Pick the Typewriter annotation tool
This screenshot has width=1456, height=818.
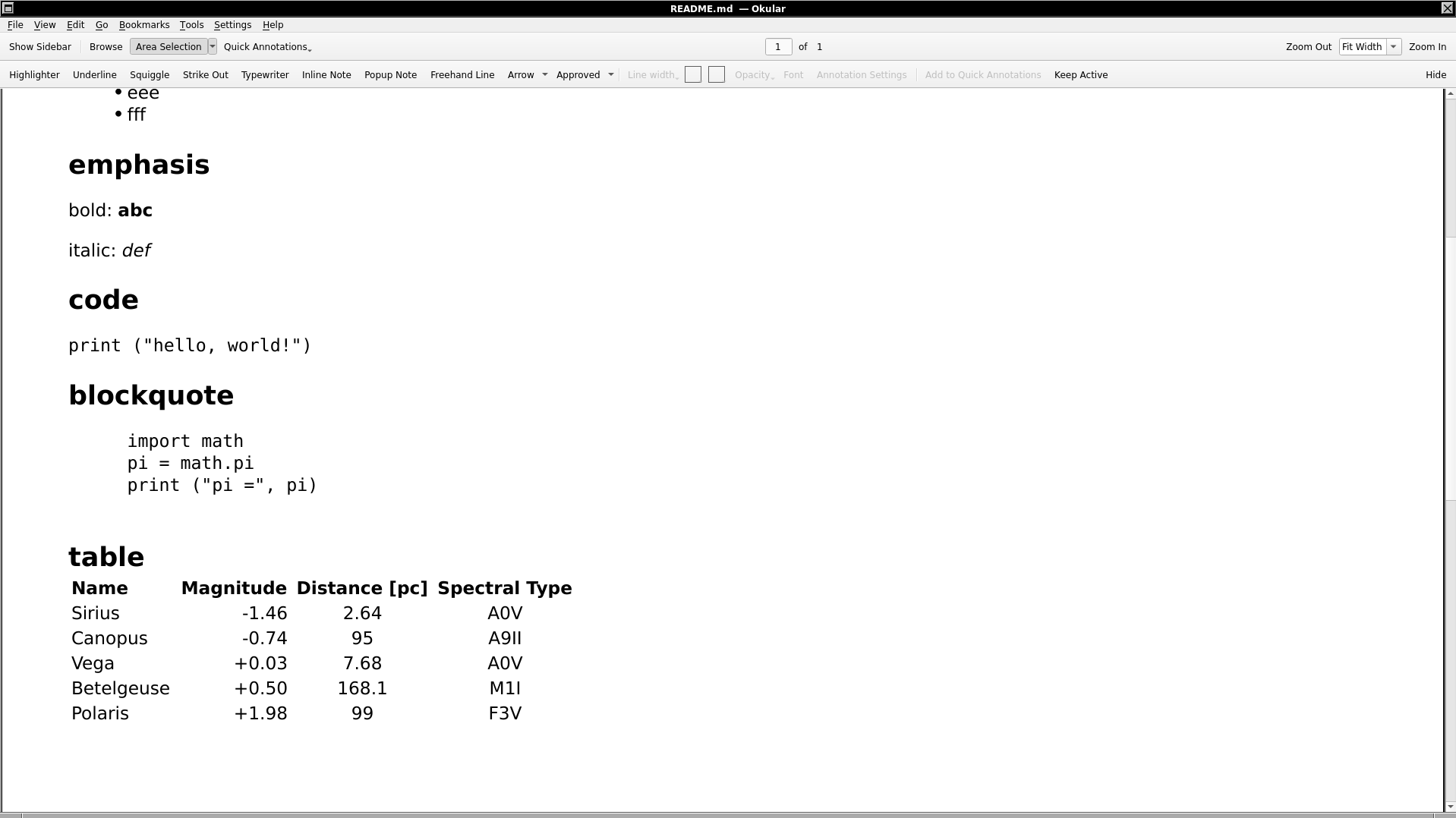[x=265, y=75]
